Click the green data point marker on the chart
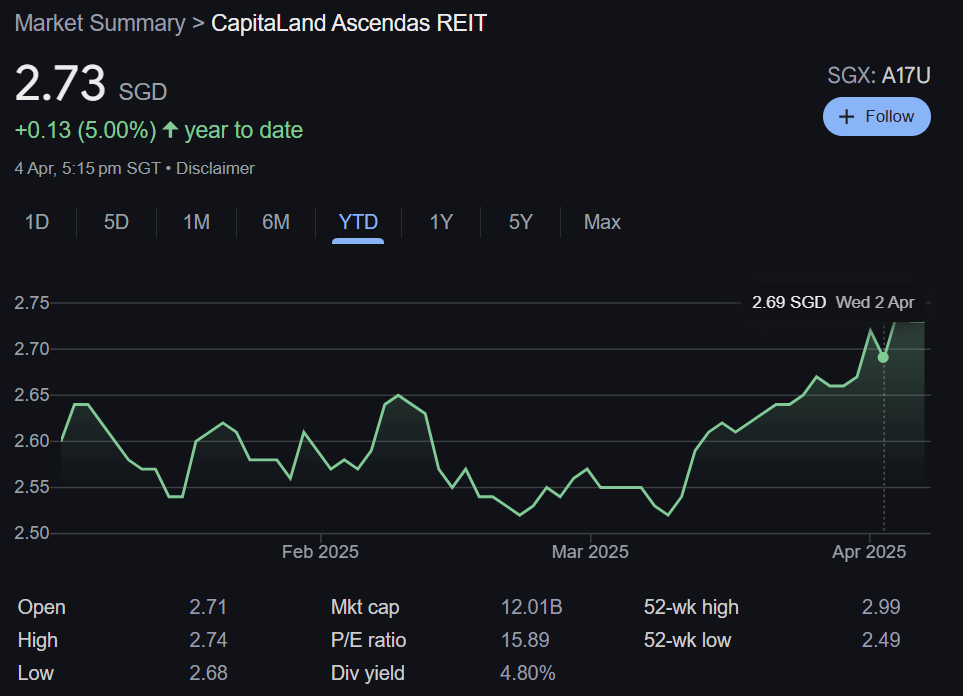The width and height of the screenshot is (963, 696). coord(883,357)
